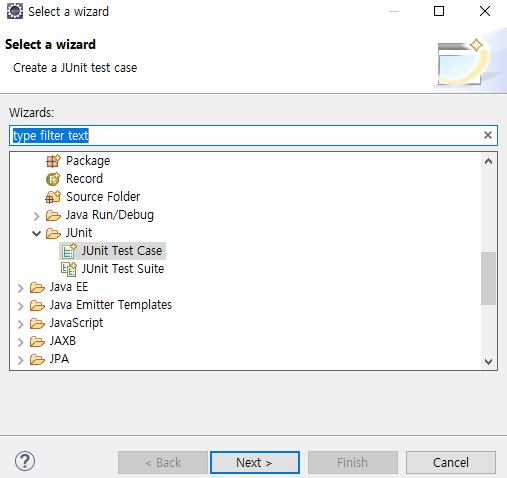The image size is (507, 478).
Task: Expand the JavaScript category
Action: [x=21, y=324]
